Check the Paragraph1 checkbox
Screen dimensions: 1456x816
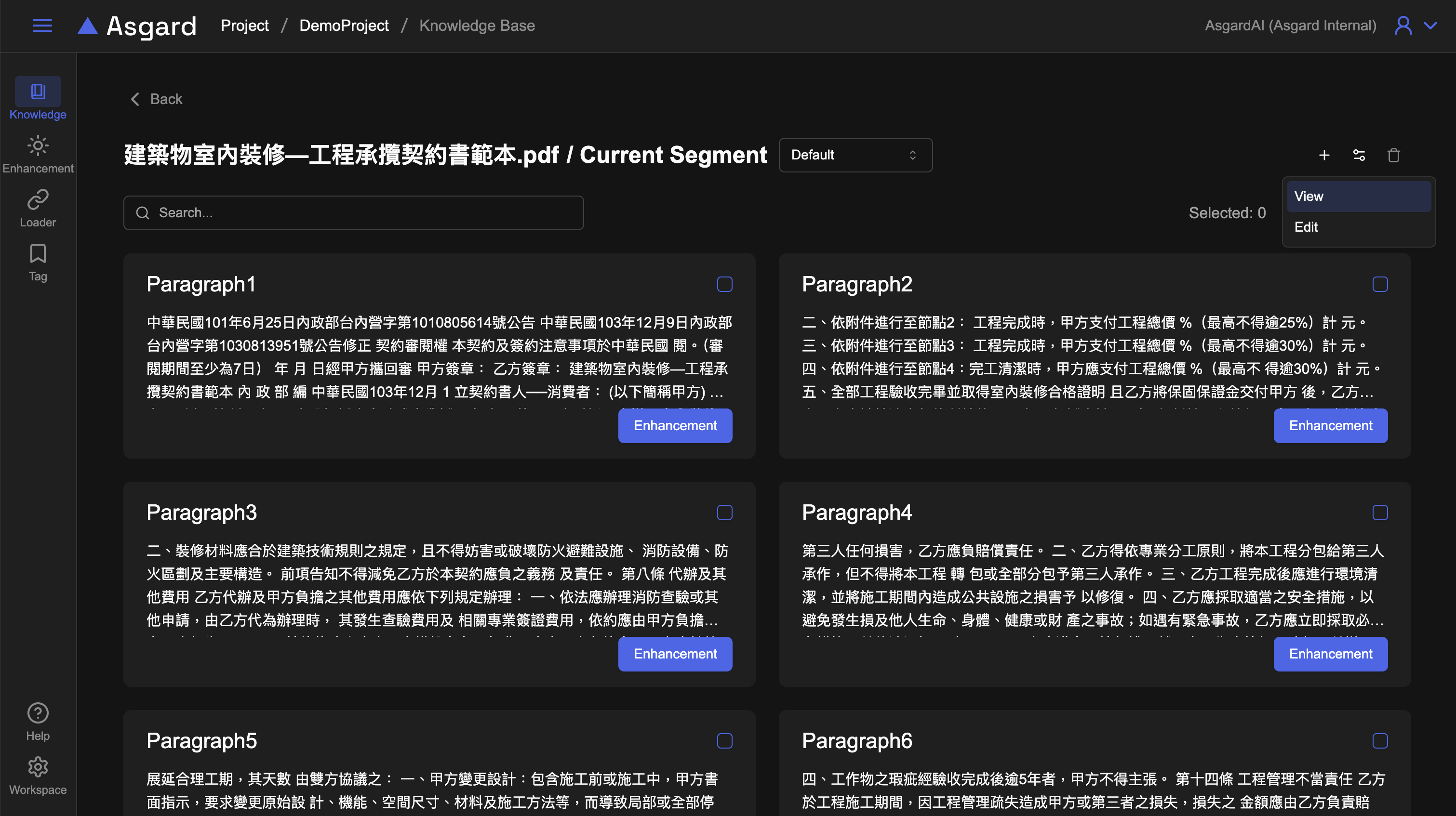tap(724, 284)
